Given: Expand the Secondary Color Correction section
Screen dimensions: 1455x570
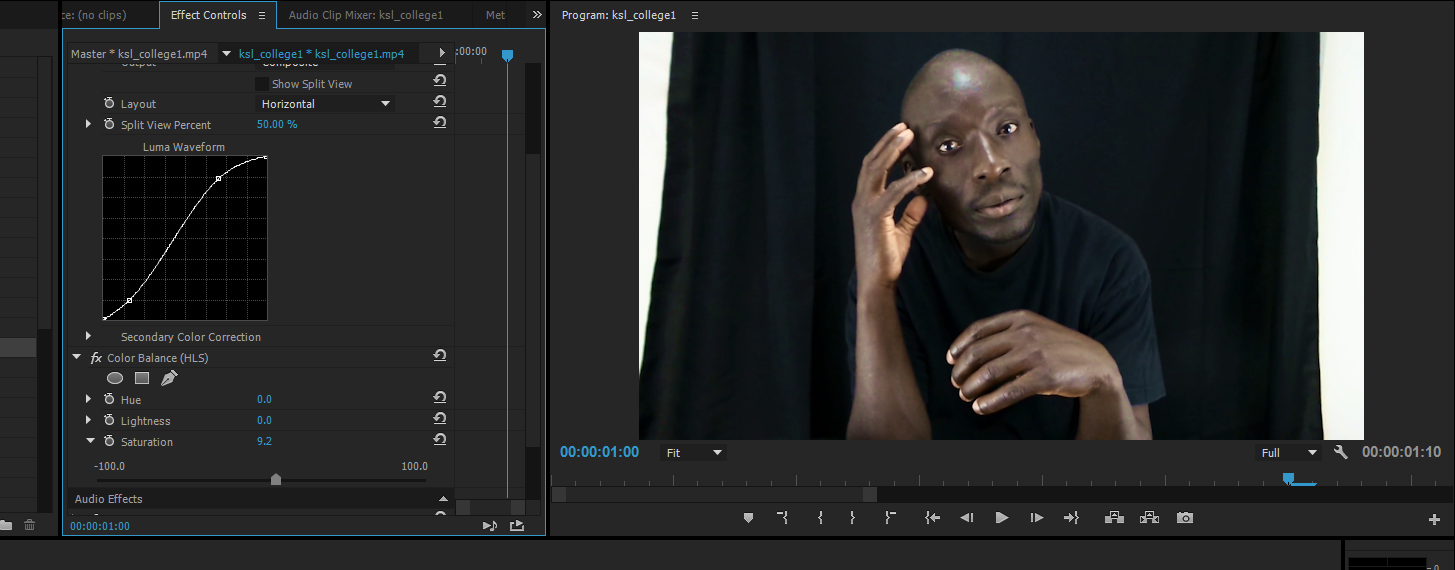Looking at the screenshot, I should click(x=88, y=337).
